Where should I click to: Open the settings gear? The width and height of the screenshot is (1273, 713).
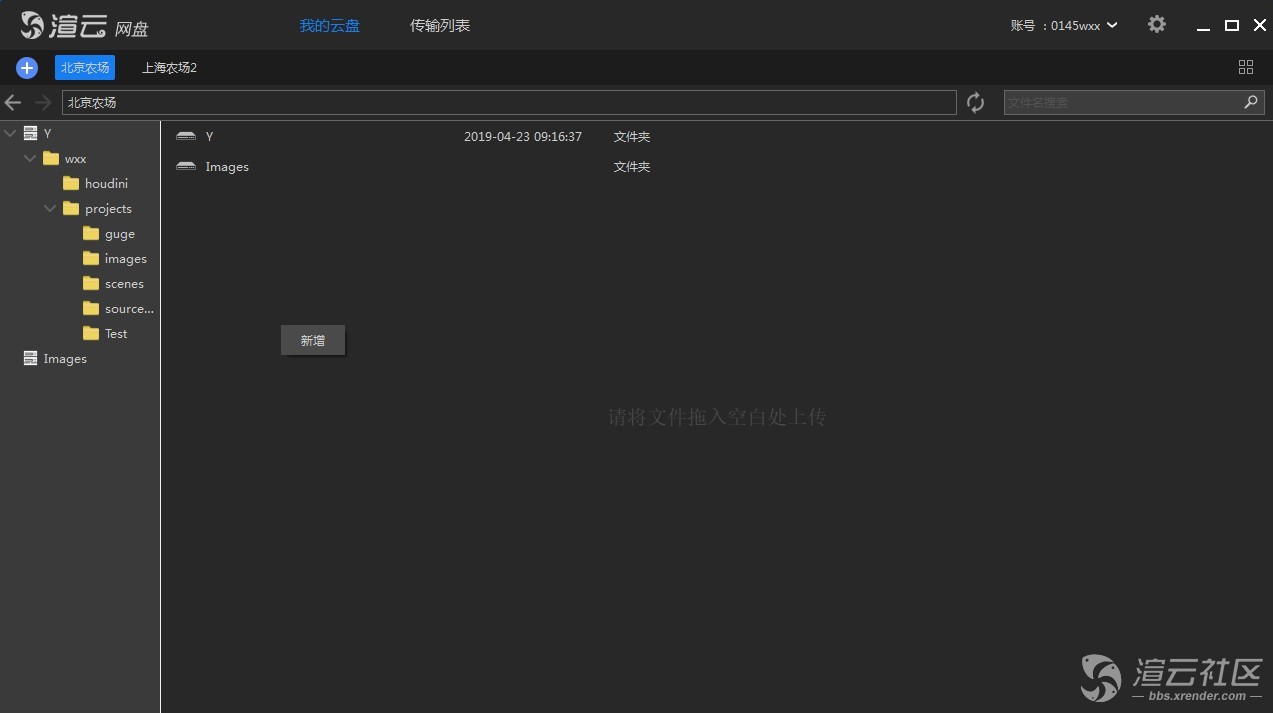pos(1157,25)
